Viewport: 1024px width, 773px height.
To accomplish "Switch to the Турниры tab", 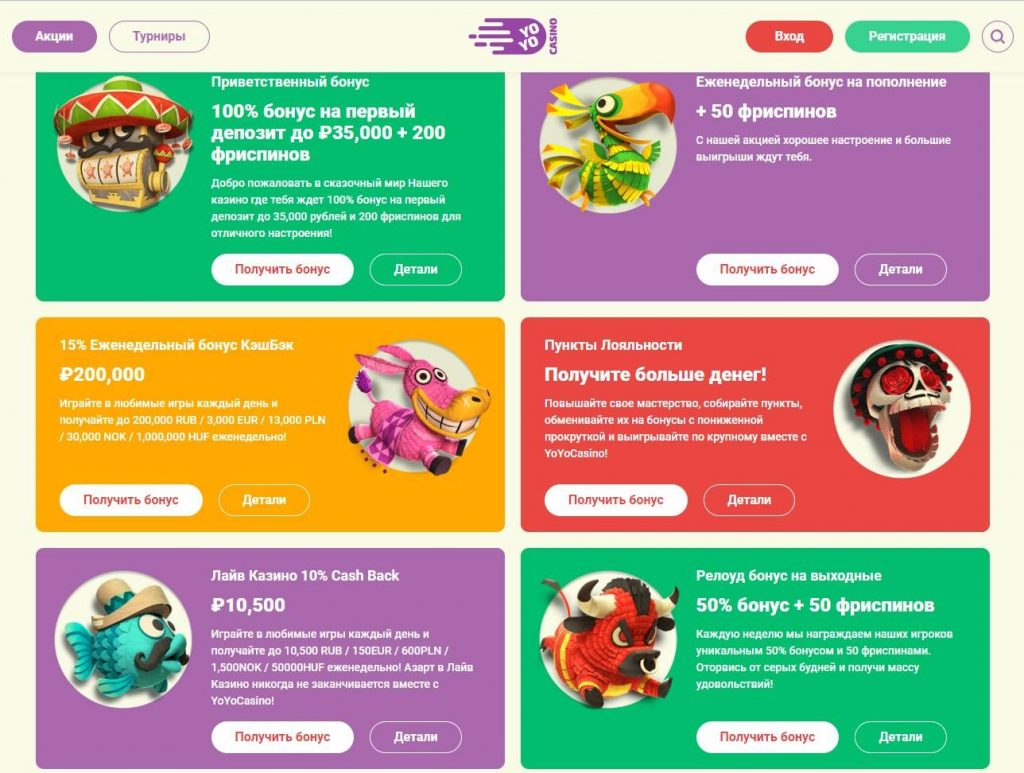I will [159, 37].
